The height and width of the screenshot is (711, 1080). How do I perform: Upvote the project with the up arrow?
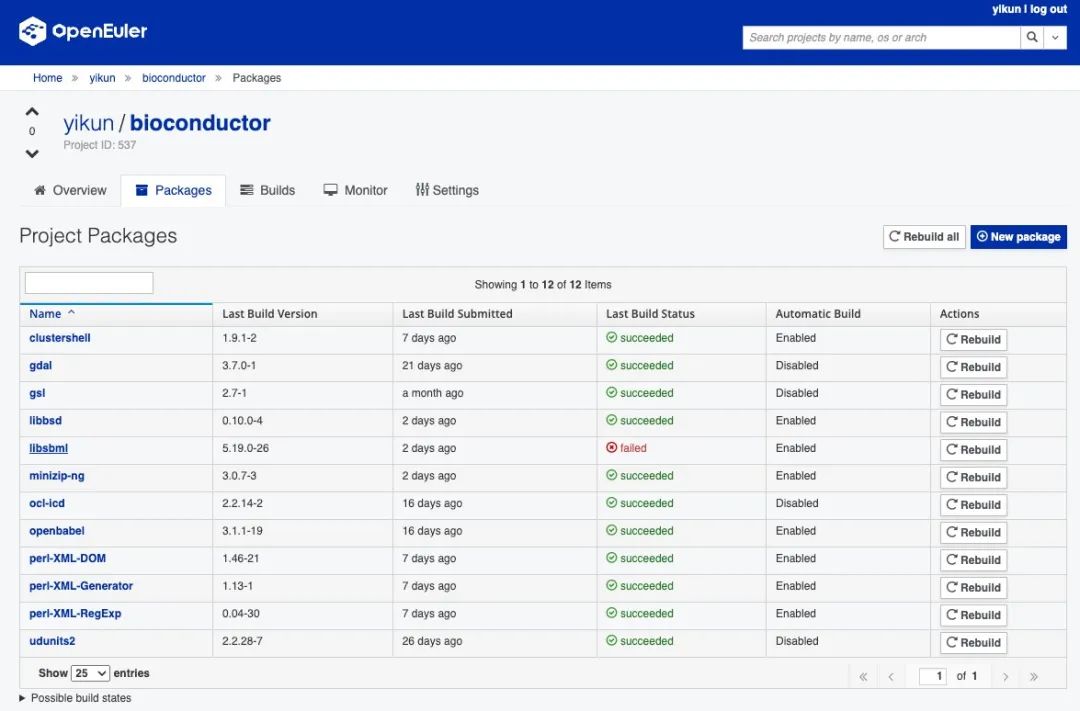(x=32, y=112)
